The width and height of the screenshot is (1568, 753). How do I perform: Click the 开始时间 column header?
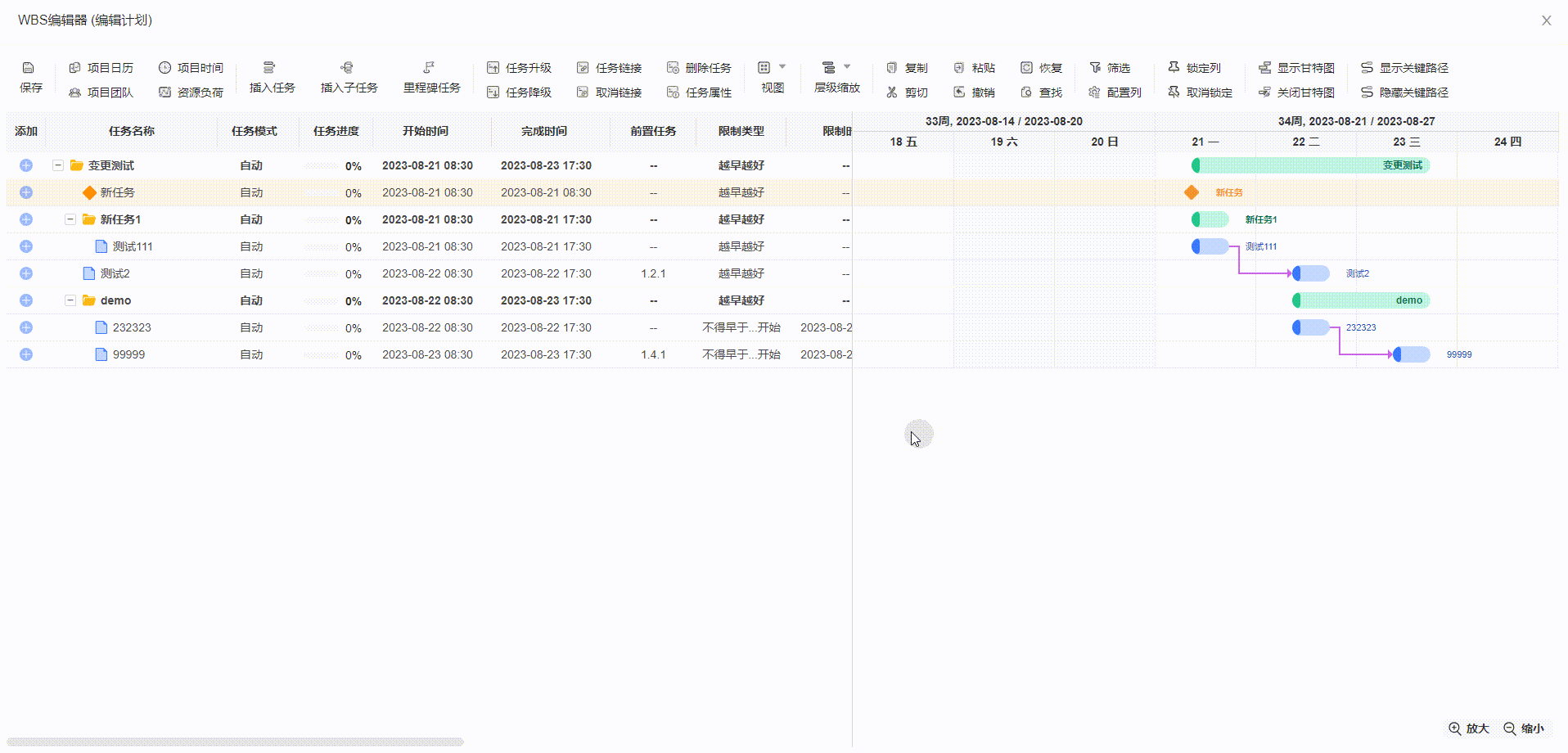pyautogui.click(x=425, y=131)
